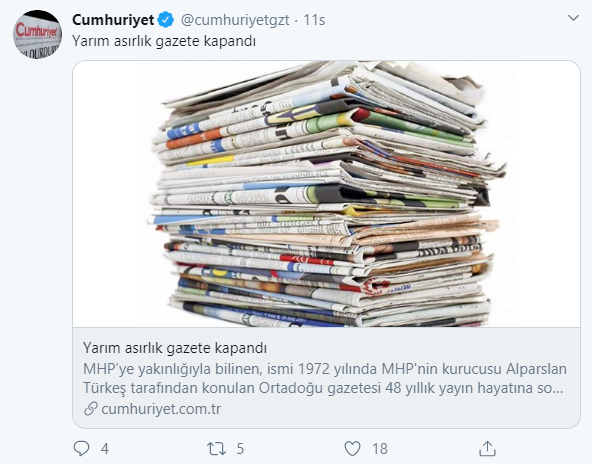Click the reply count 4
Screen dimensions: 592x464
point(105,449)
